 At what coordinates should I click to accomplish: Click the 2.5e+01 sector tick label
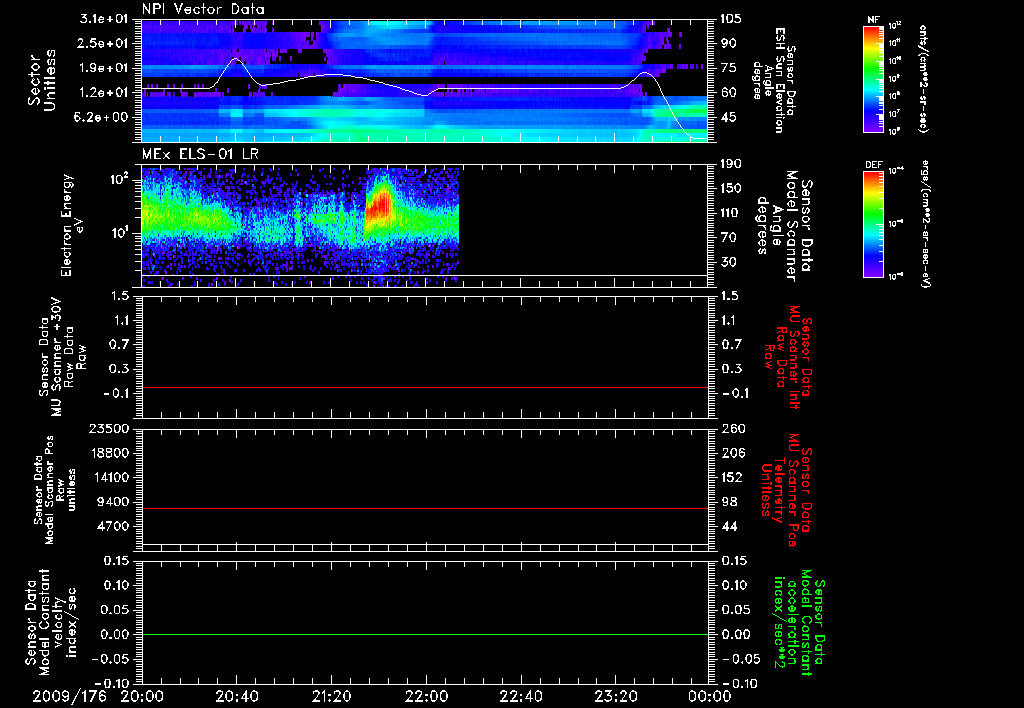tap(104, 43)
